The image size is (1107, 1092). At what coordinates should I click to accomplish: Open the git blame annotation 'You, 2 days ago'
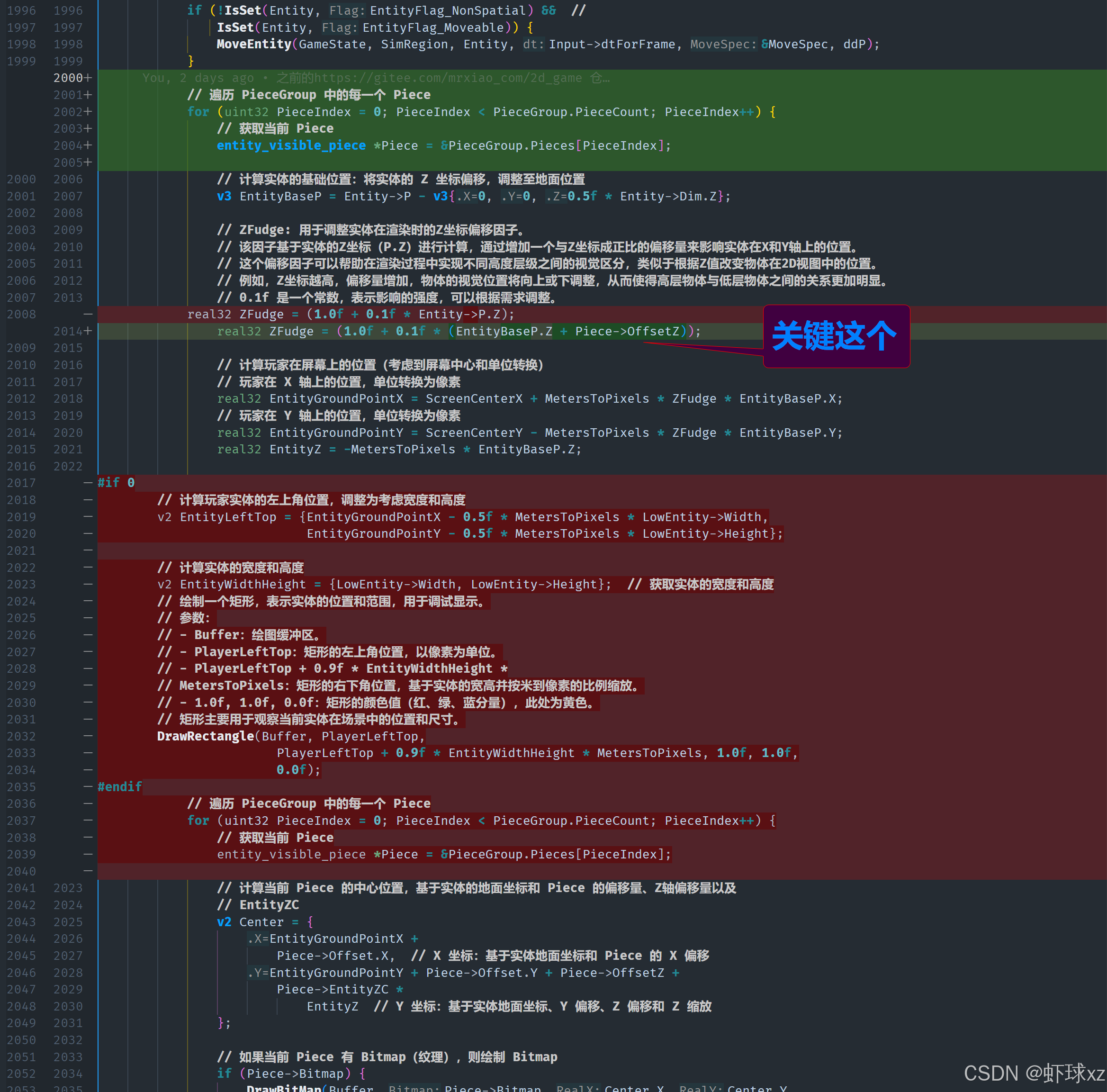pyautogui.click(x=198, y=78)
